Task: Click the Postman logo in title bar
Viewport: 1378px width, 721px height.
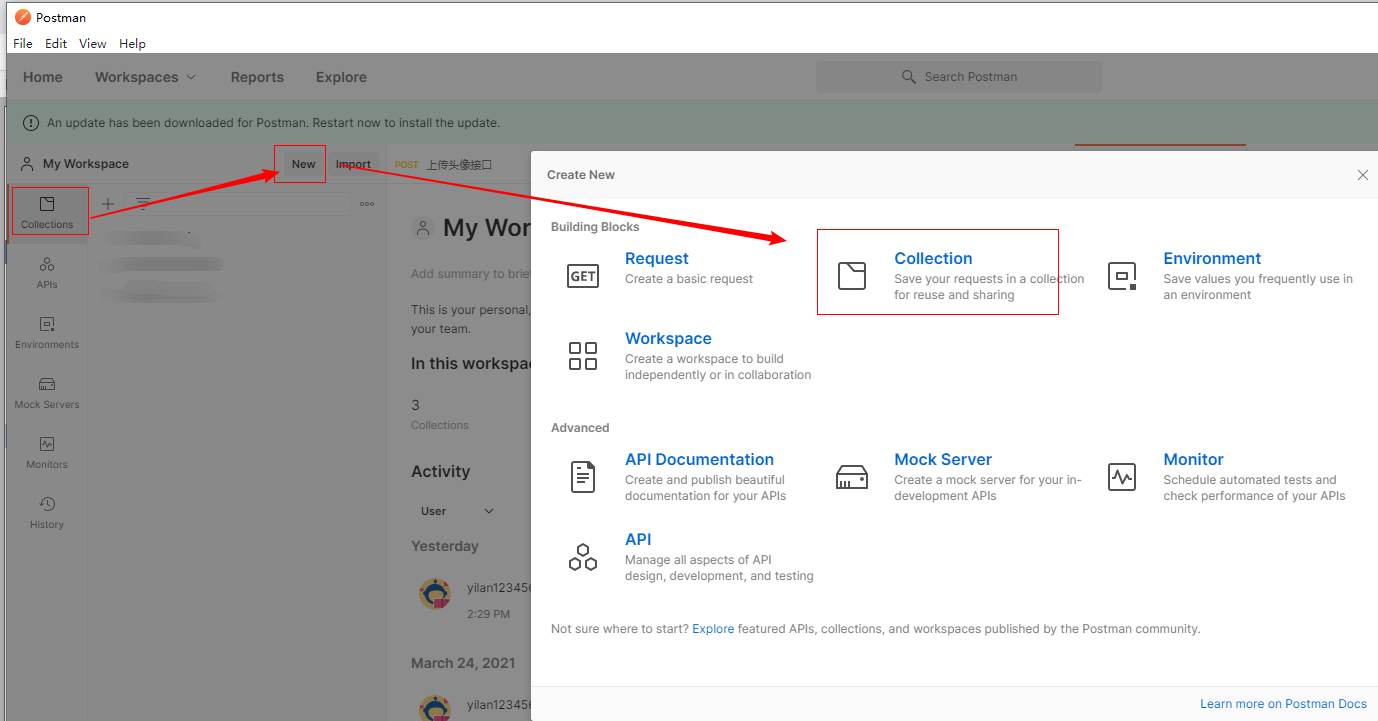Action: coord(22,17)
